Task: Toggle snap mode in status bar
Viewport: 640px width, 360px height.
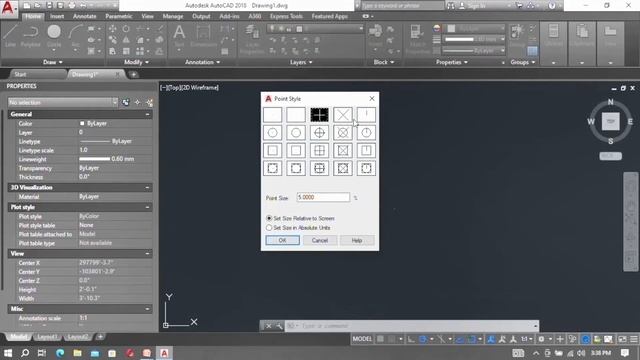Action: (392, 339)
